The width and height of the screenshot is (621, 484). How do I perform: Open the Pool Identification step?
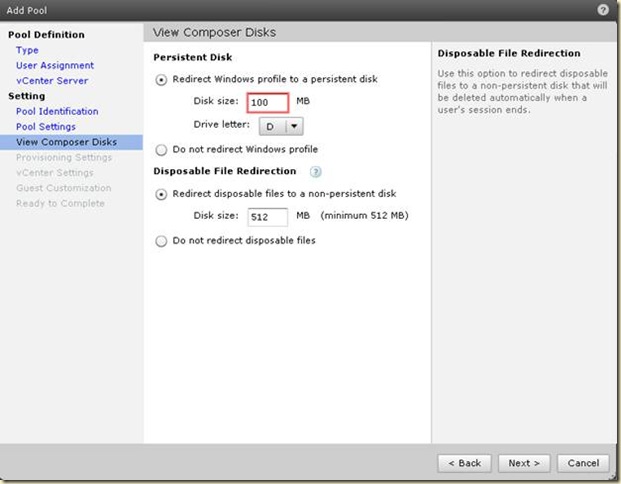pos(57,111)
